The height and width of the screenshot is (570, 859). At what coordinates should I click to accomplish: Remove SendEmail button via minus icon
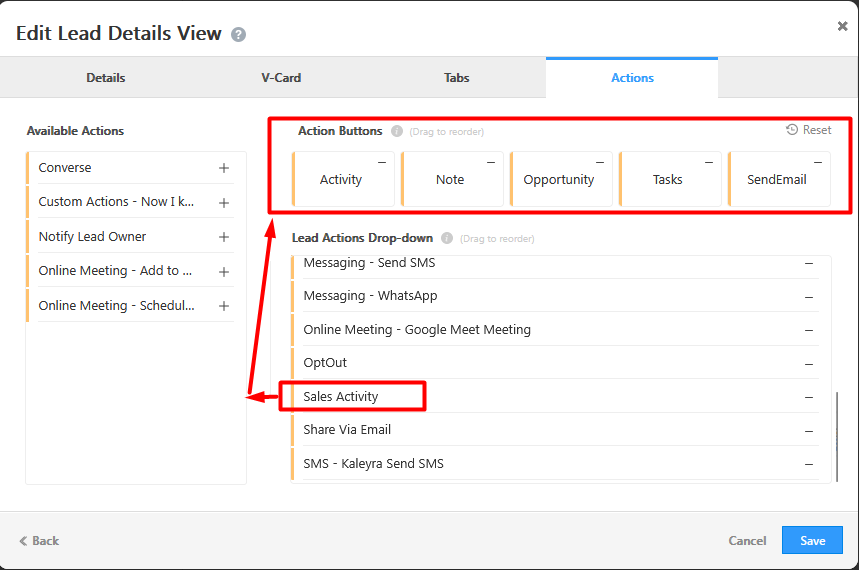coord(817,162)
